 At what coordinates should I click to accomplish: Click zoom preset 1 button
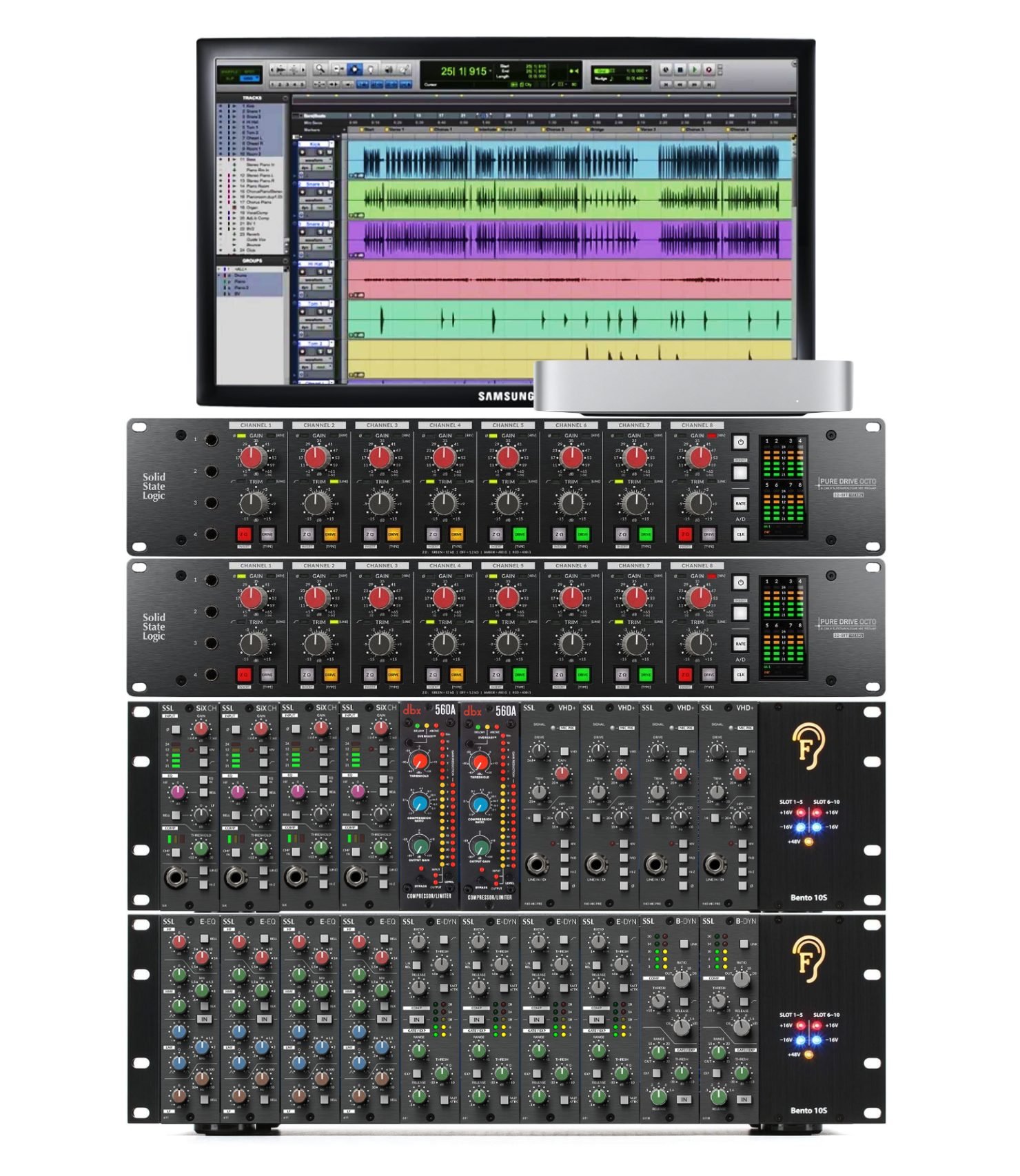point(274,84)
